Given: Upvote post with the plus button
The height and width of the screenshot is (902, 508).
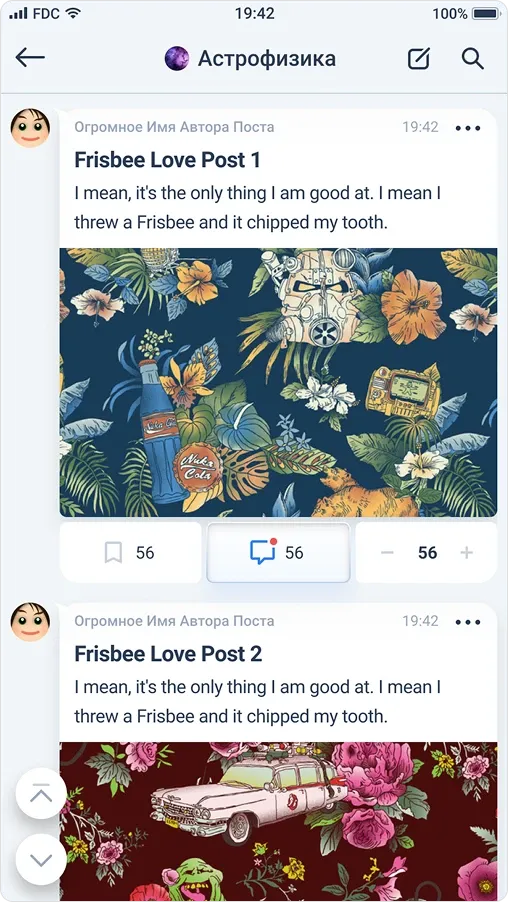Looking at the screenshot, I should tap(467, 553).
